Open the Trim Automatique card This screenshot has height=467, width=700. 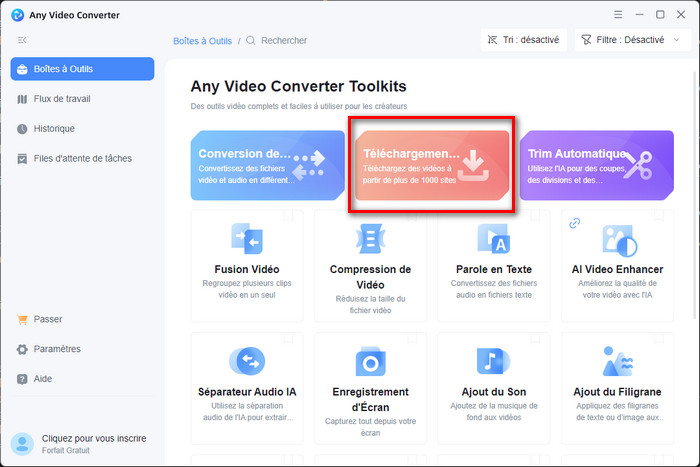click(x=596, y=165)
